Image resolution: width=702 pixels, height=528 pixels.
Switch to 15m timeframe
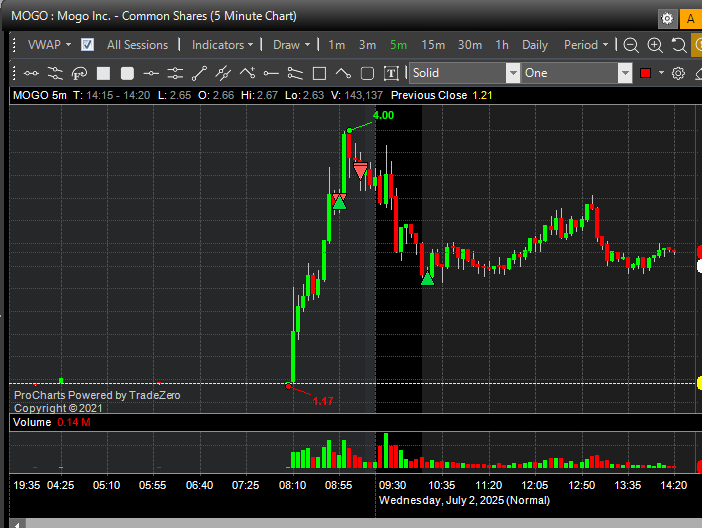[433, 45]
